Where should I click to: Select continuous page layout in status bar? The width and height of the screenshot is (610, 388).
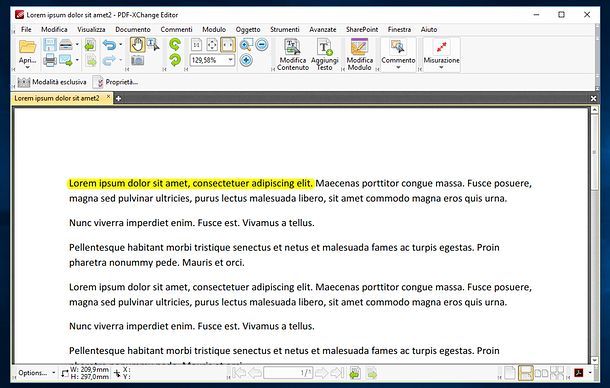526,373
